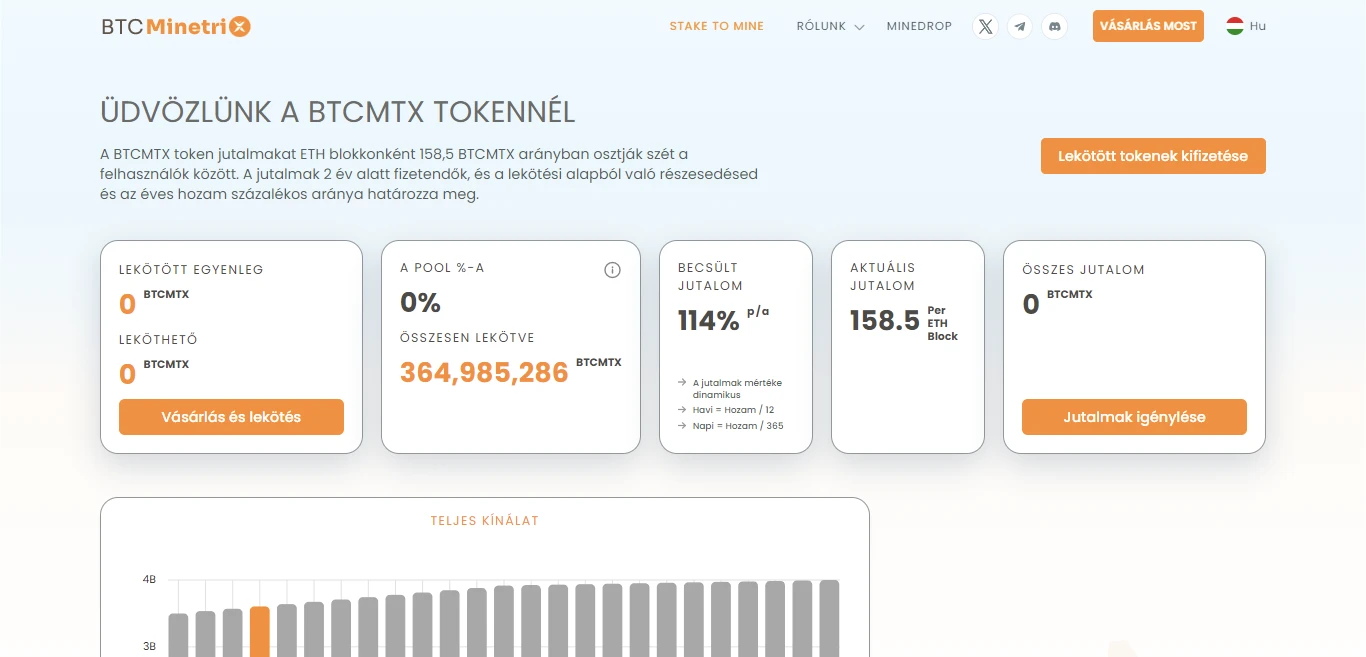The height and width of the screenshot is (657, 1366).
Task: Go to Stake to Mine page
Action: (716, 26)
